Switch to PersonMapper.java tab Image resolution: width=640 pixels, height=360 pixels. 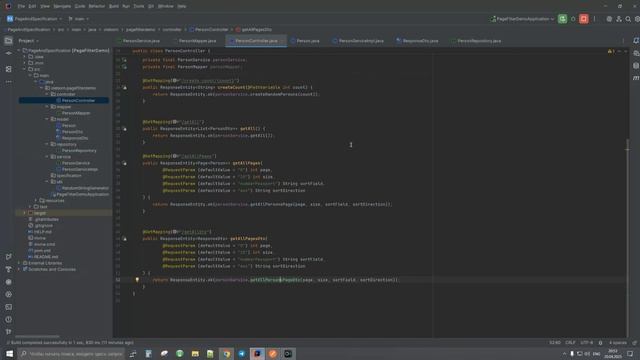[195, 41]
